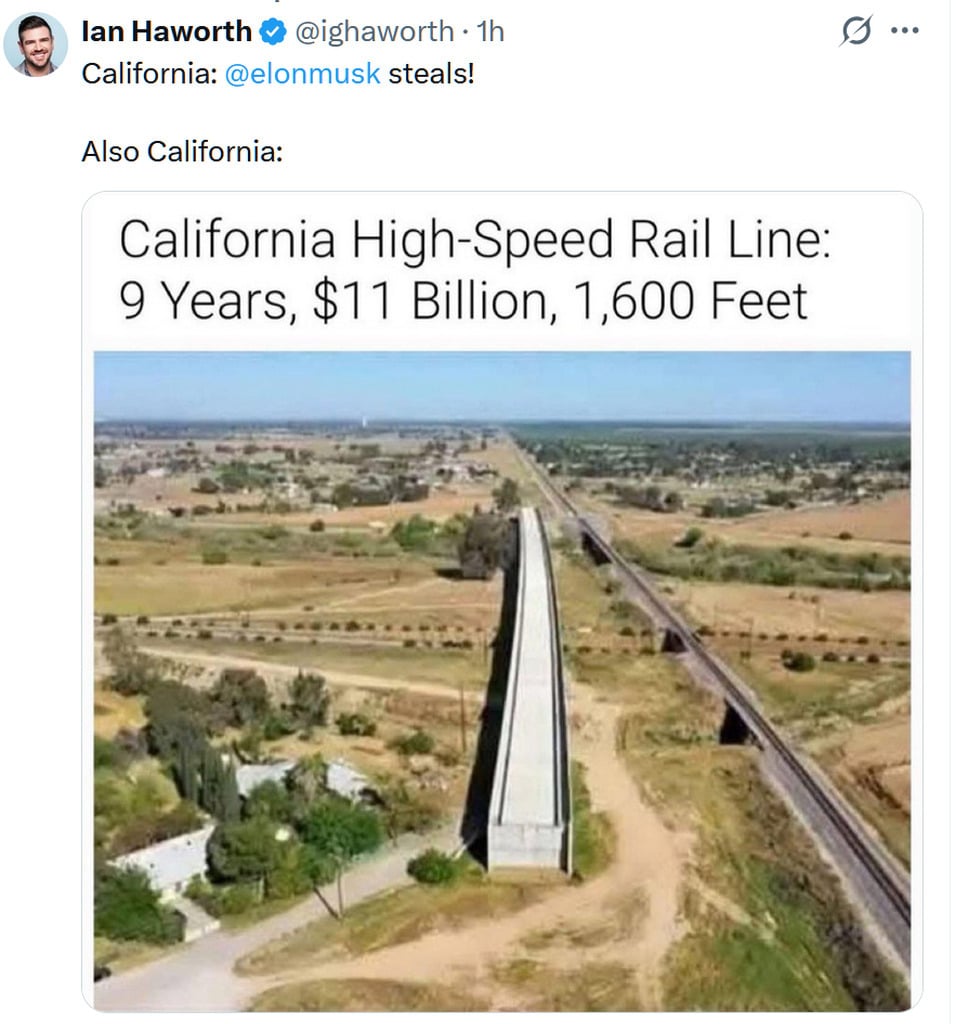Click the word "steals!" in the tweet

(431, 74)
